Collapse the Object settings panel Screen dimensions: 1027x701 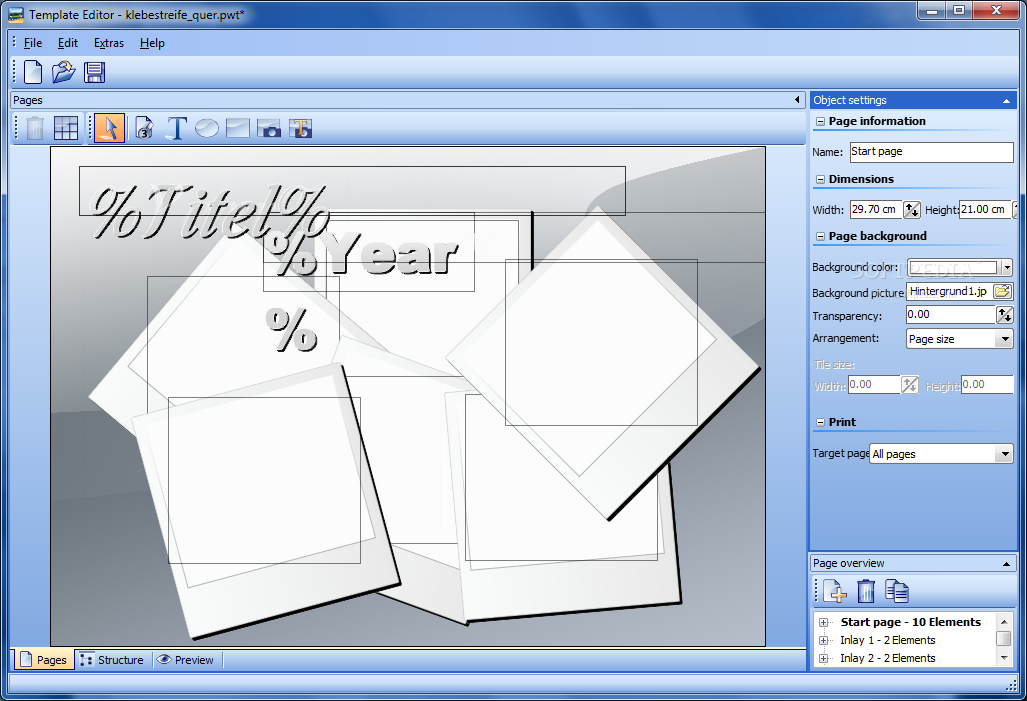[x=1006, y=101]
